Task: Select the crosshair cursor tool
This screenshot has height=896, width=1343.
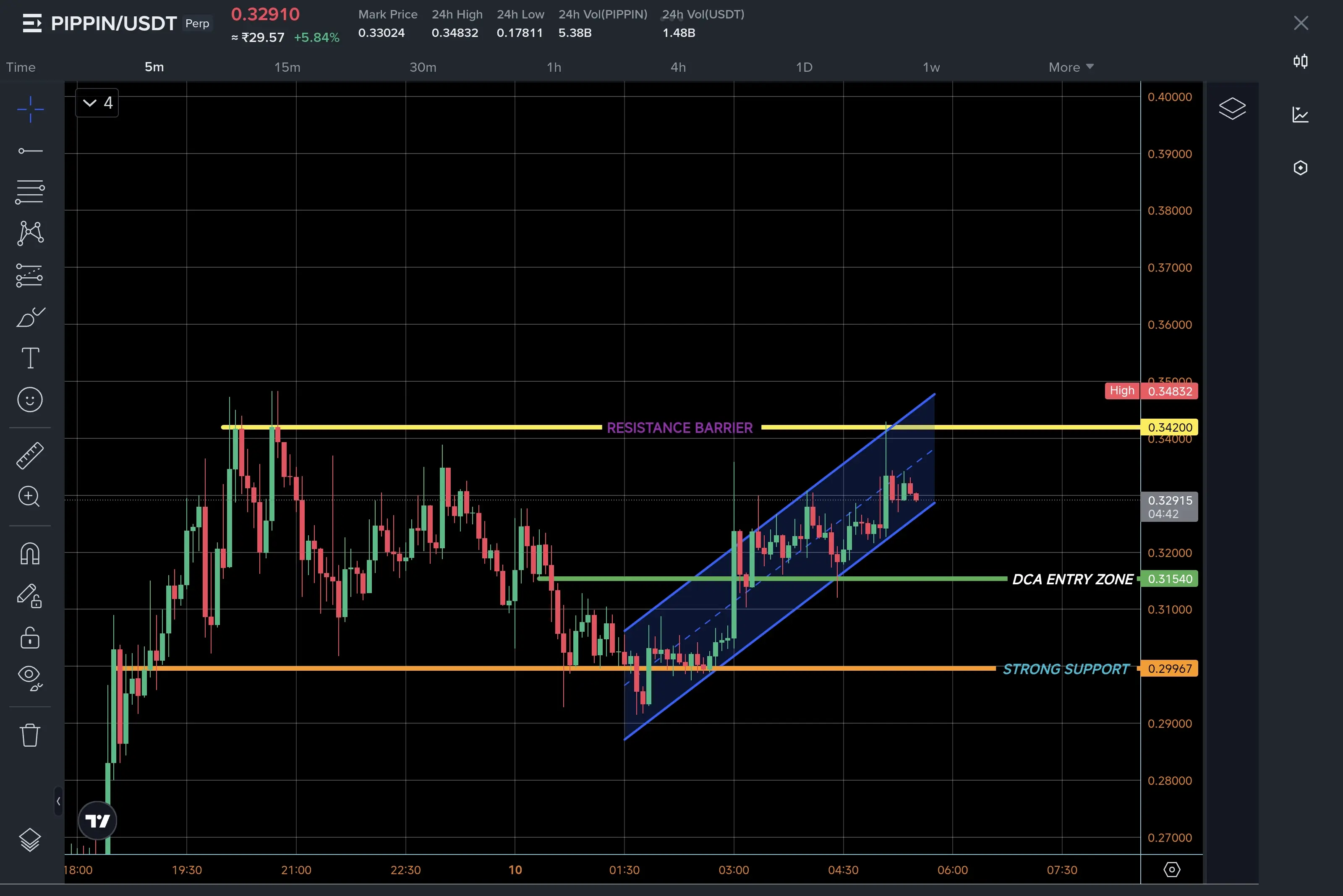Action: (x=30, y=109)
